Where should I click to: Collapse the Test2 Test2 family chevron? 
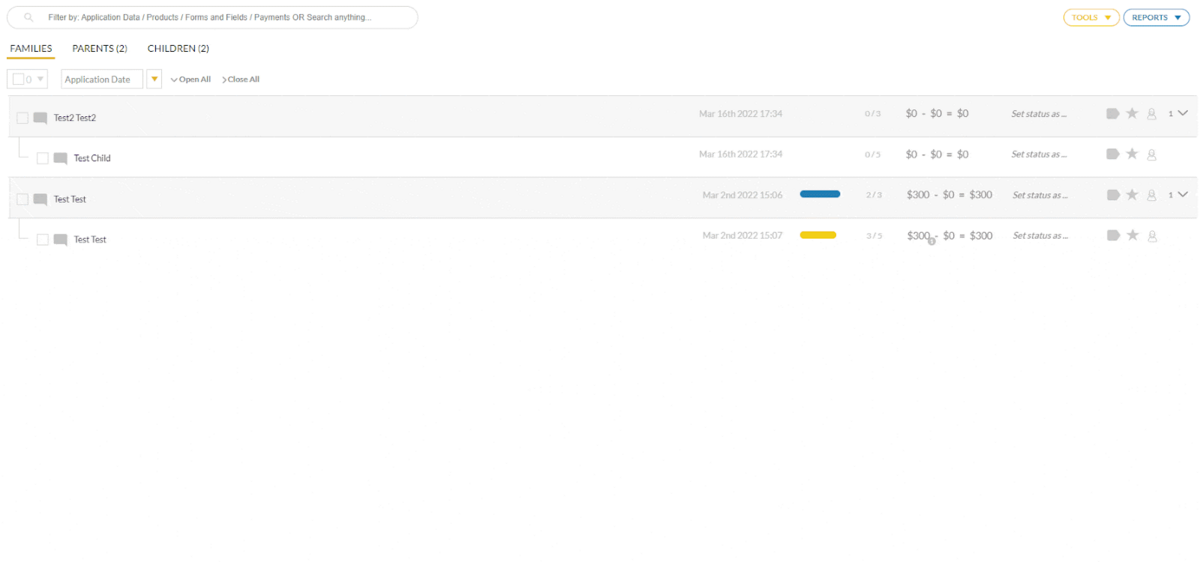click(1183, 113)
